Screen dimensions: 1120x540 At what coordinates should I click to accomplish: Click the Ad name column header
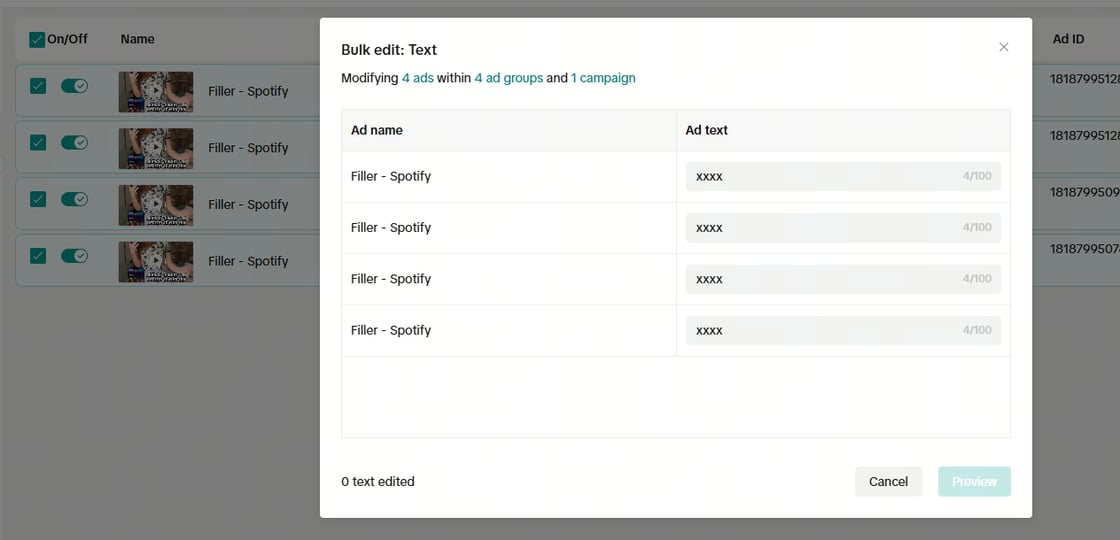(x=376, y=130)
